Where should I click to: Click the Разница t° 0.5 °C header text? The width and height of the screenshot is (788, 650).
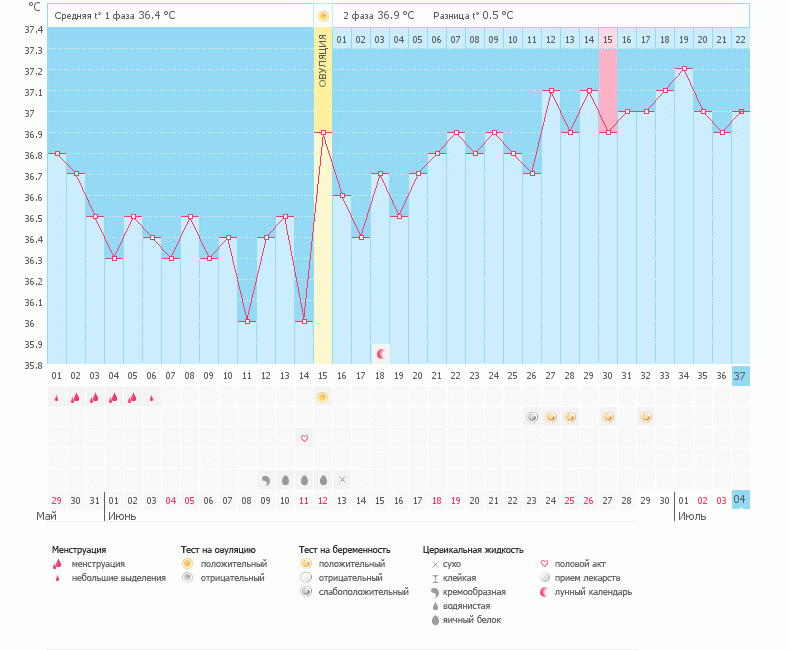tap(473, 16)
